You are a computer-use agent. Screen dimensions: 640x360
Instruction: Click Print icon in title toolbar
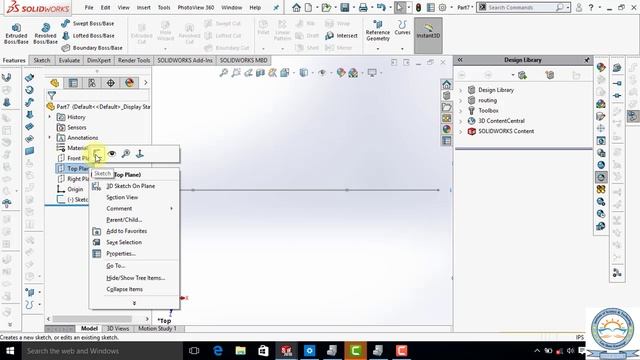[363, 7]
